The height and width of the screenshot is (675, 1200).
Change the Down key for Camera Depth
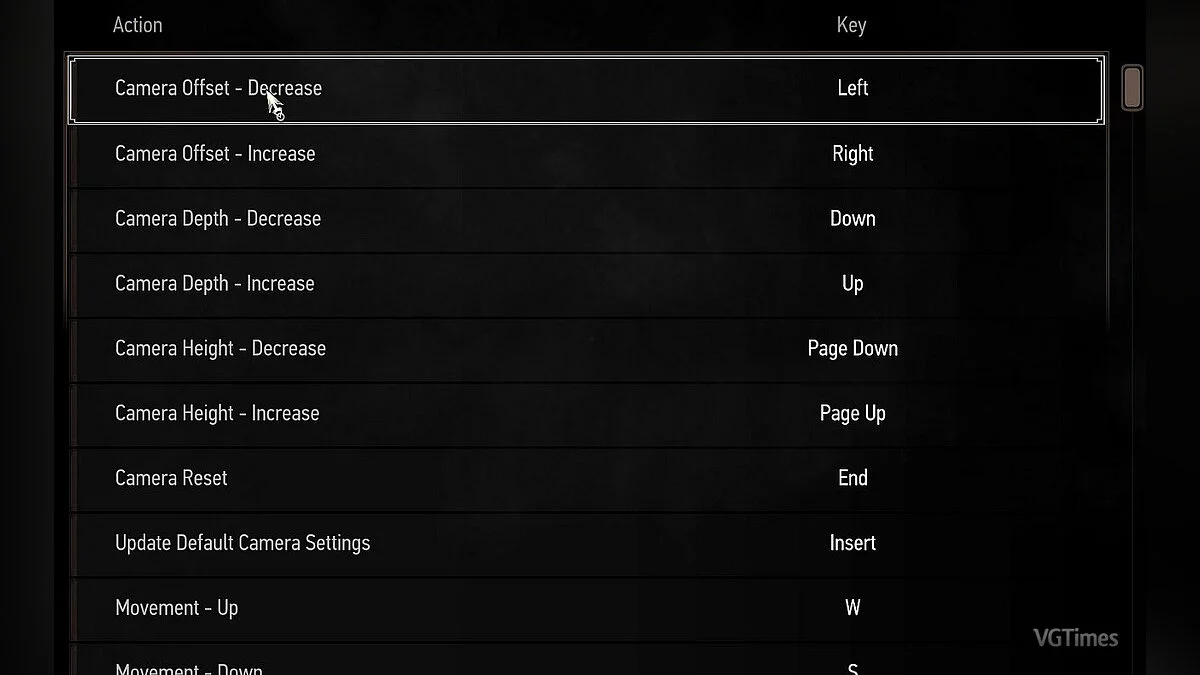point(852,219)
